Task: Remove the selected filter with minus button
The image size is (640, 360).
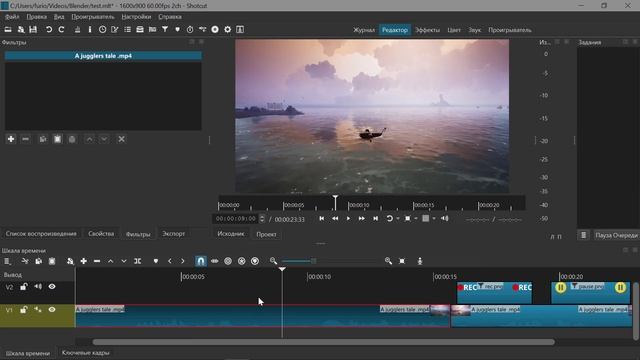Action: click(x=25, y=139)
